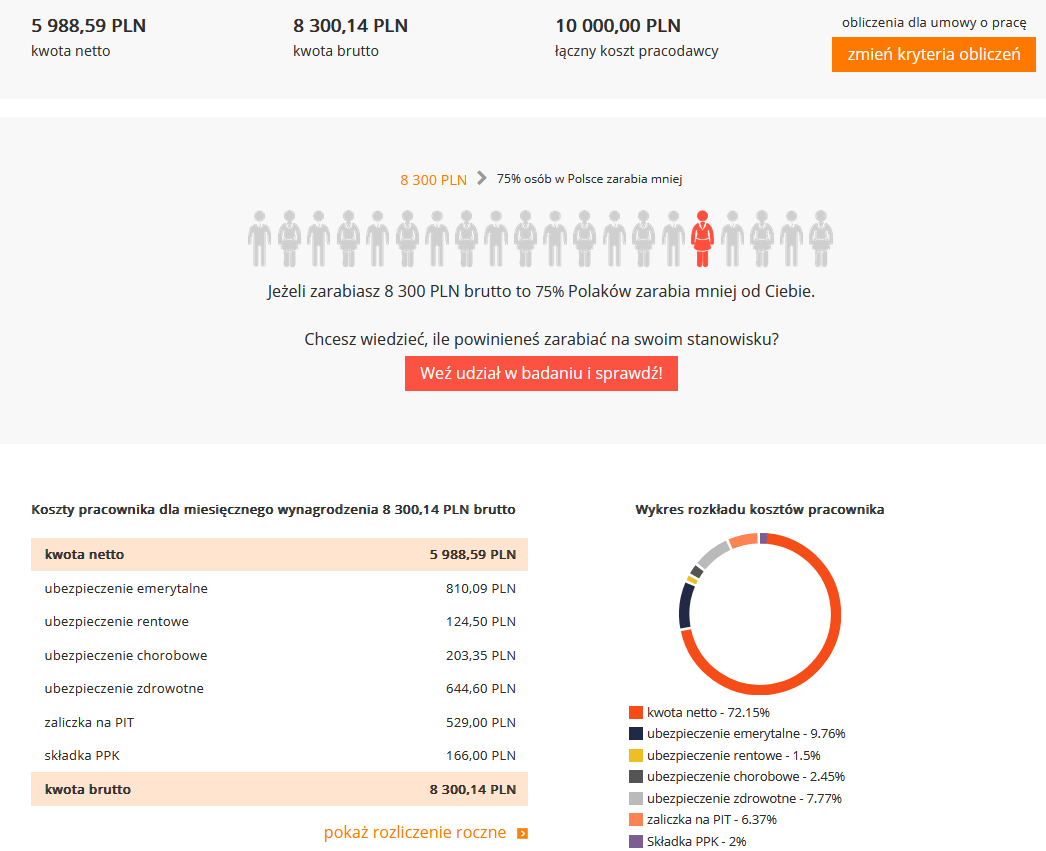Click the 'ubezpieczenie rentowe' yellow legend swatch

click(636, 755)
